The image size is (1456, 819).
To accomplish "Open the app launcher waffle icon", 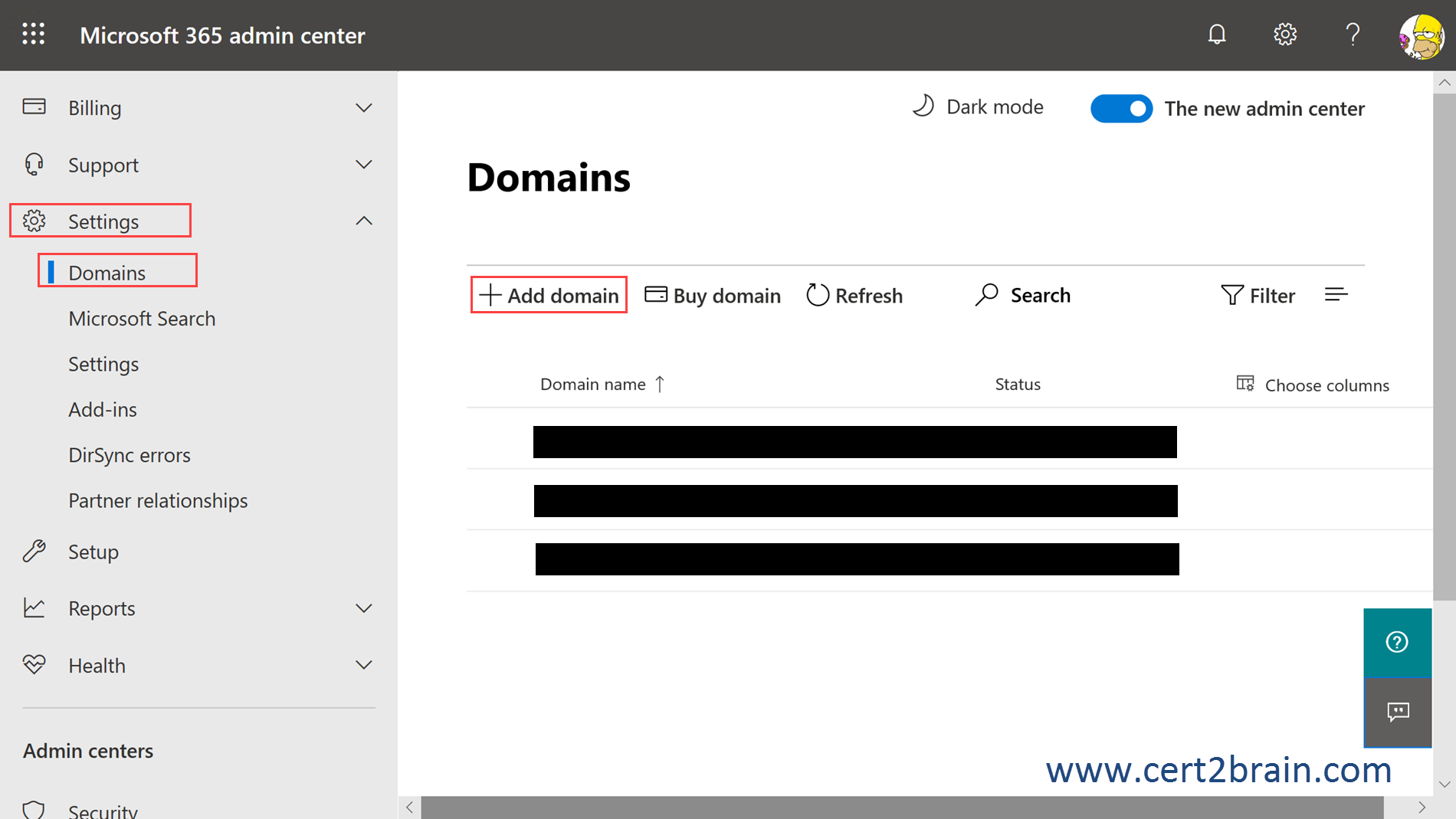I will [x=34, y=34].
